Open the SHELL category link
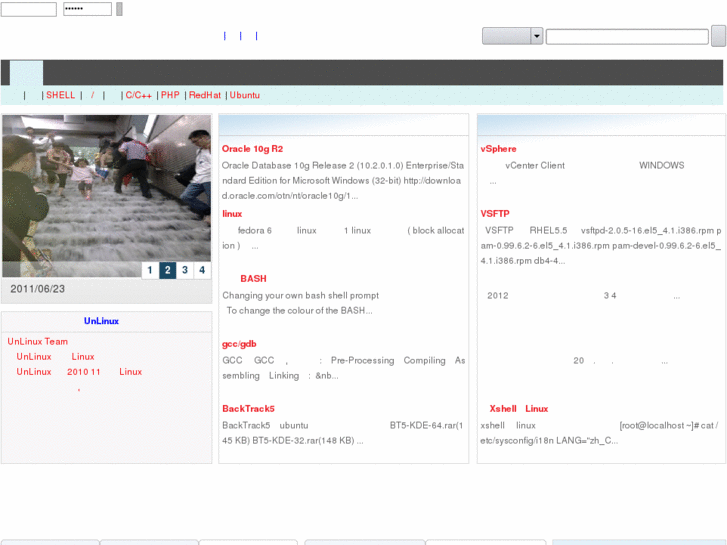727x545 pixels. (60, 95)
